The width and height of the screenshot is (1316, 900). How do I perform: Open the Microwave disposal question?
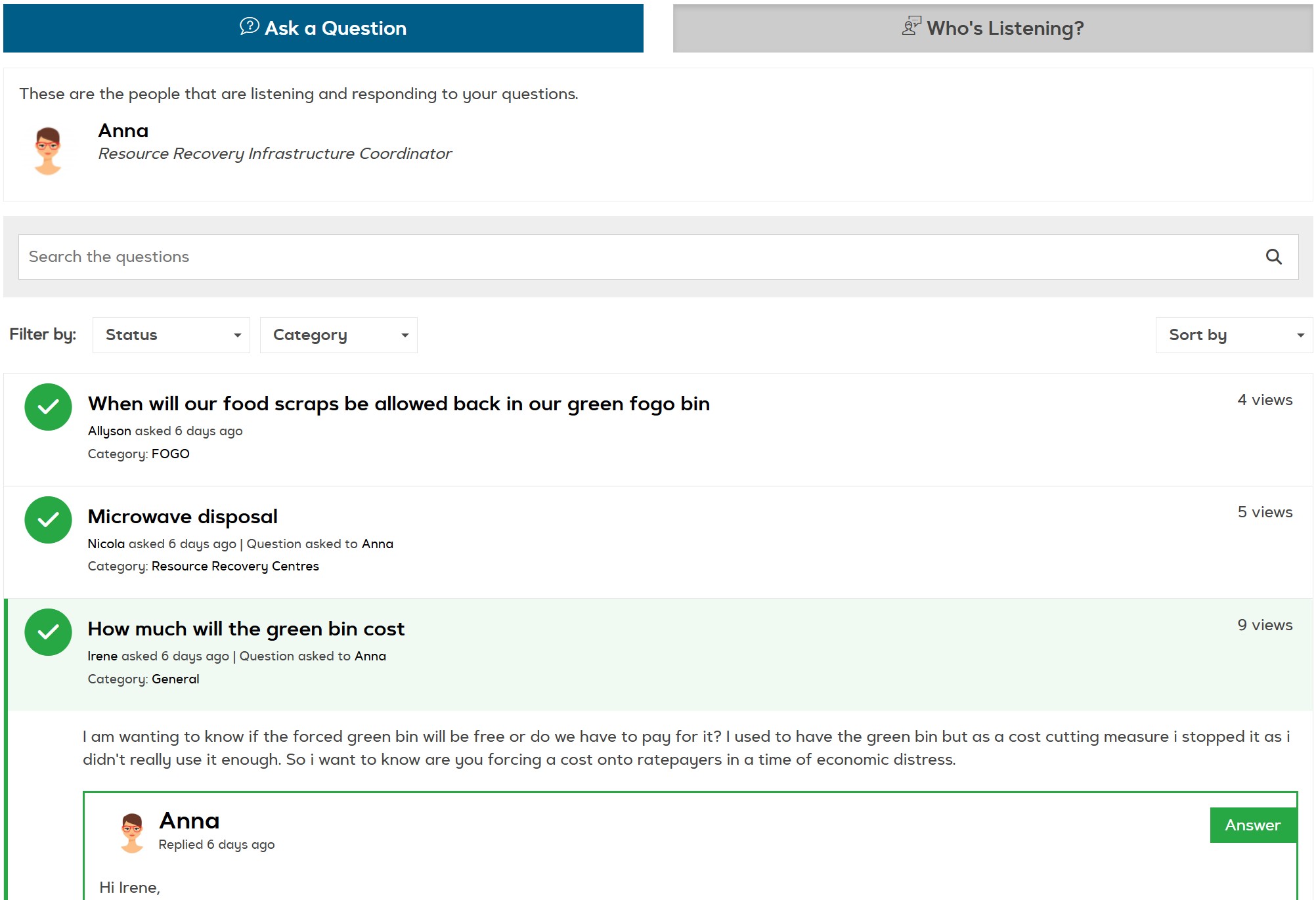183,517
